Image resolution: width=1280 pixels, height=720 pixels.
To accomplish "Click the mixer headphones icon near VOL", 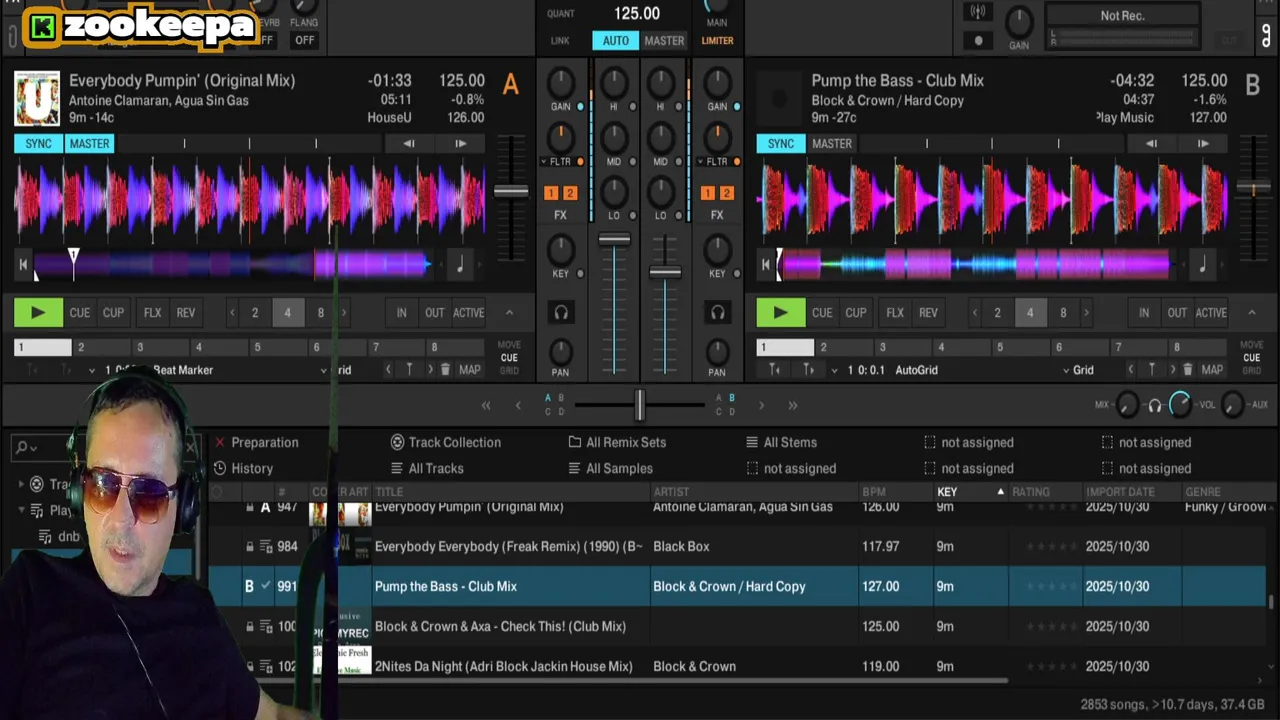I will tap(1154, 405).
